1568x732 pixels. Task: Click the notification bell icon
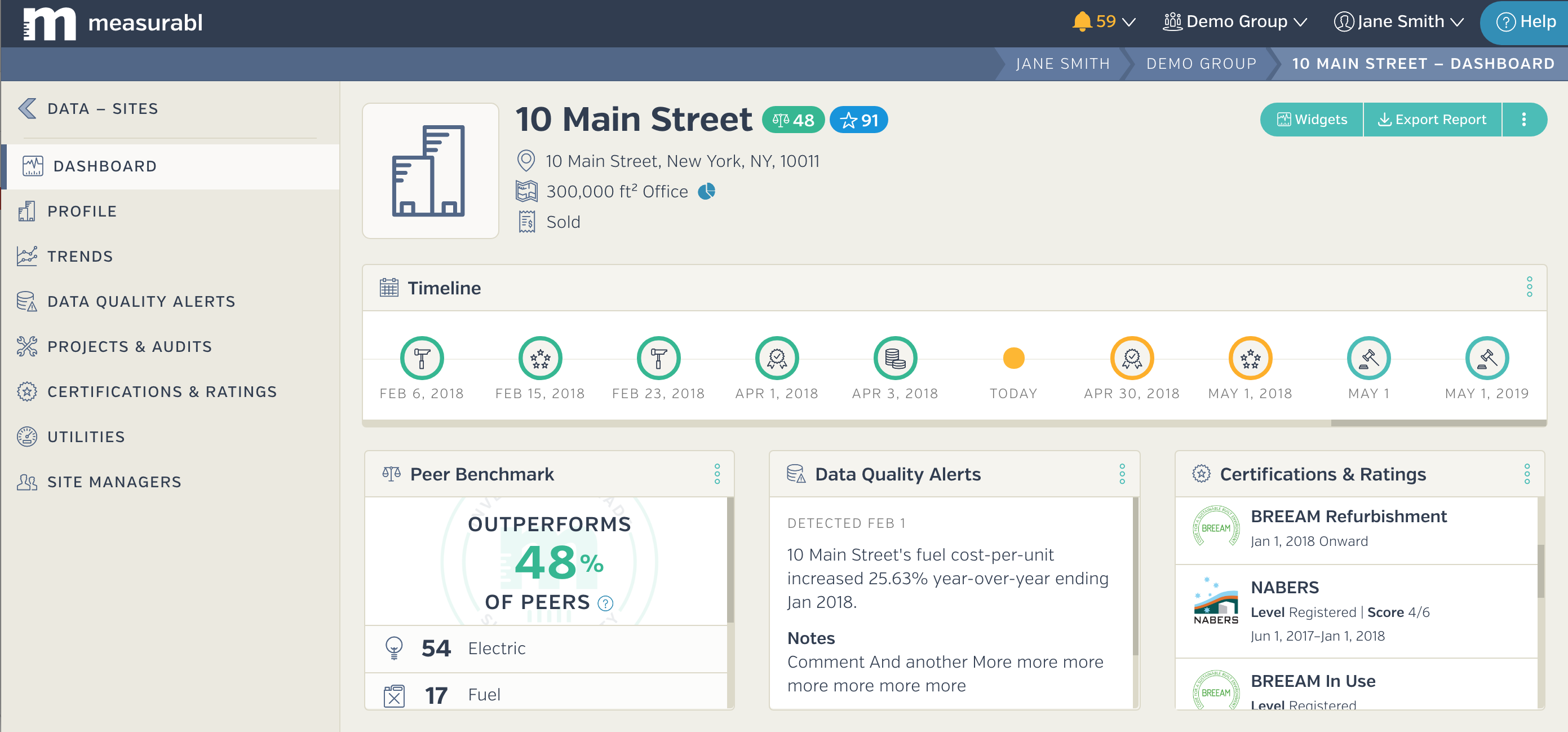point(1082,22)
